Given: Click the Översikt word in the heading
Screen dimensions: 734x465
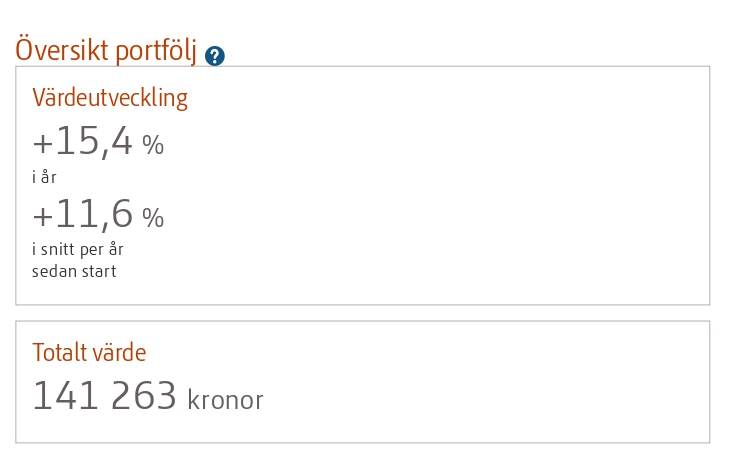Looking at the screenshot, I should pos(62,49).
